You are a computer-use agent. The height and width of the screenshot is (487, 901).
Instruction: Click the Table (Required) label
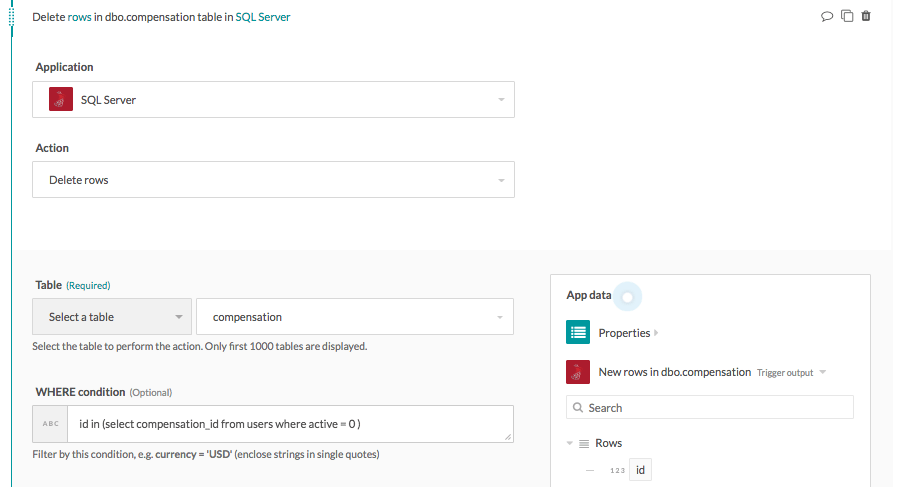click(73, 285)
